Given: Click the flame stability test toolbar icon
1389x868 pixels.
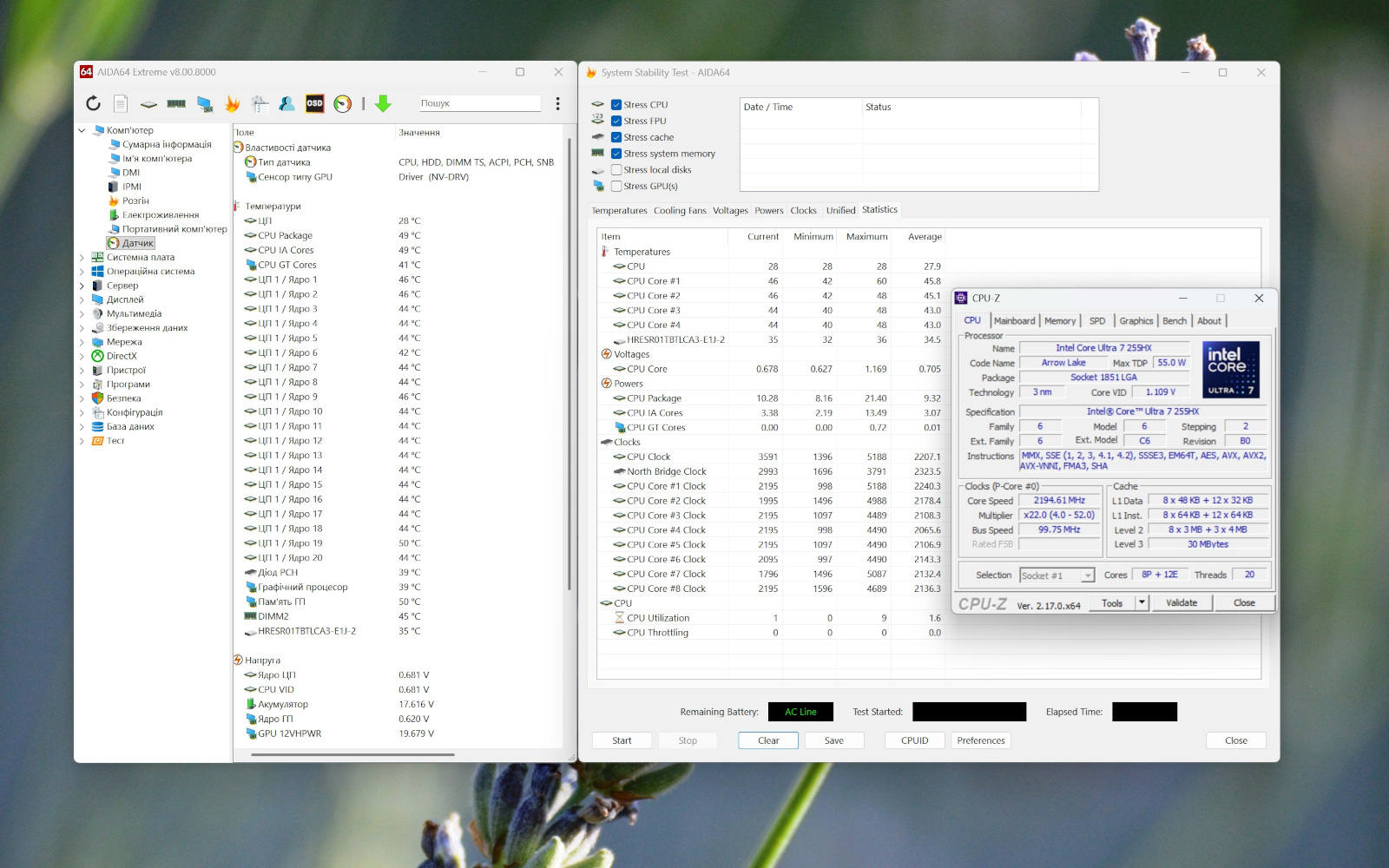Looking at the screenshot, I should [x=233, y=104].
